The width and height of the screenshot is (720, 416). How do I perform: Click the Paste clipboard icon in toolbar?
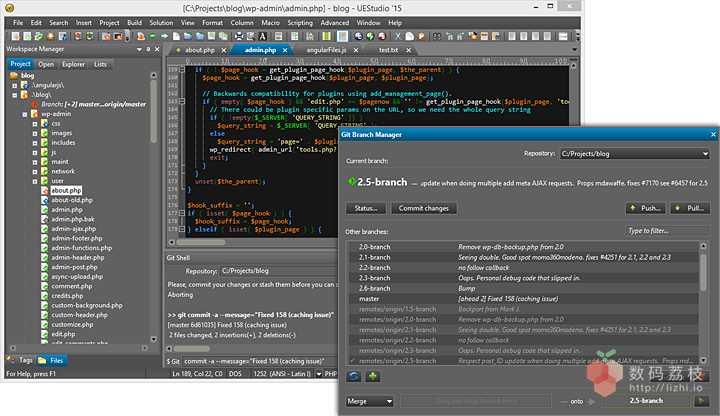[x=421, y=36]
